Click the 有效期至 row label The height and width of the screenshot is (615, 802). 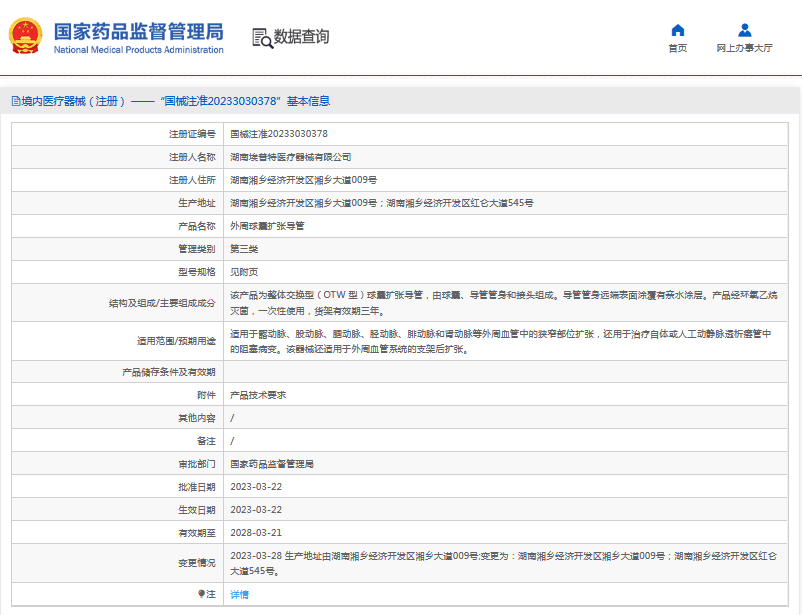[197, 533]
